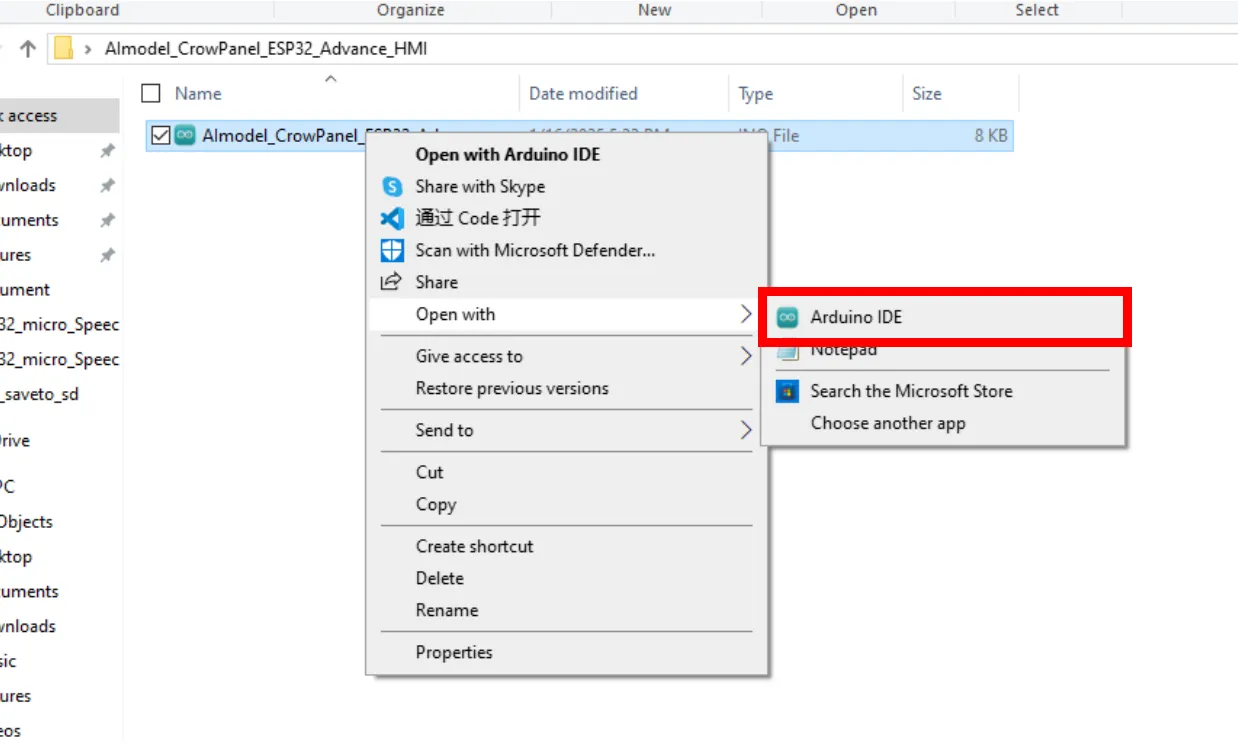Click the Microsoft Store icon in submenu
The image size is (1238, 750).
point(788,391)
